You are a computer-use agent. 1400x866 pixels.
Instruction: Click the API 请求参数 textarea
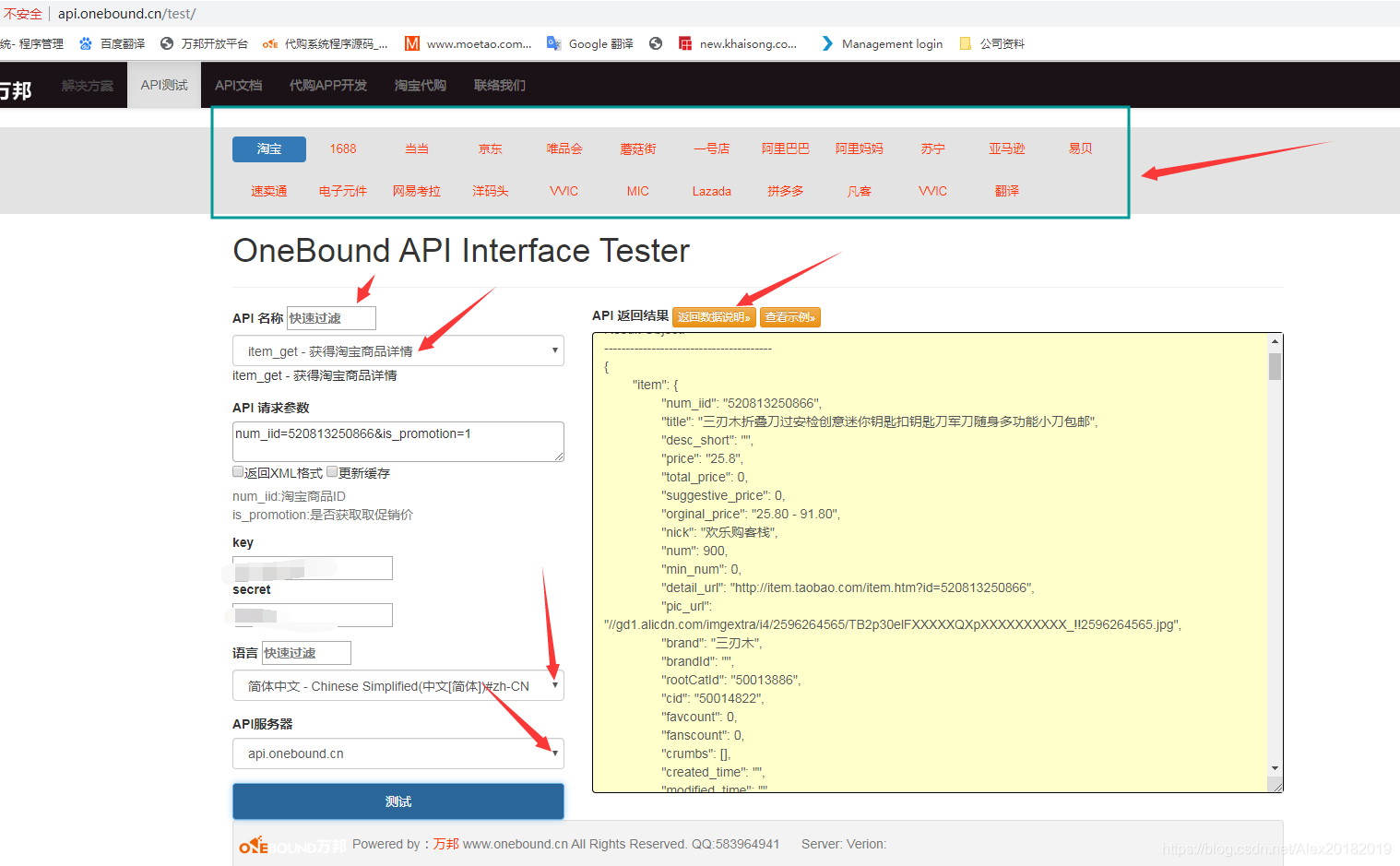(x=398, y=442)
